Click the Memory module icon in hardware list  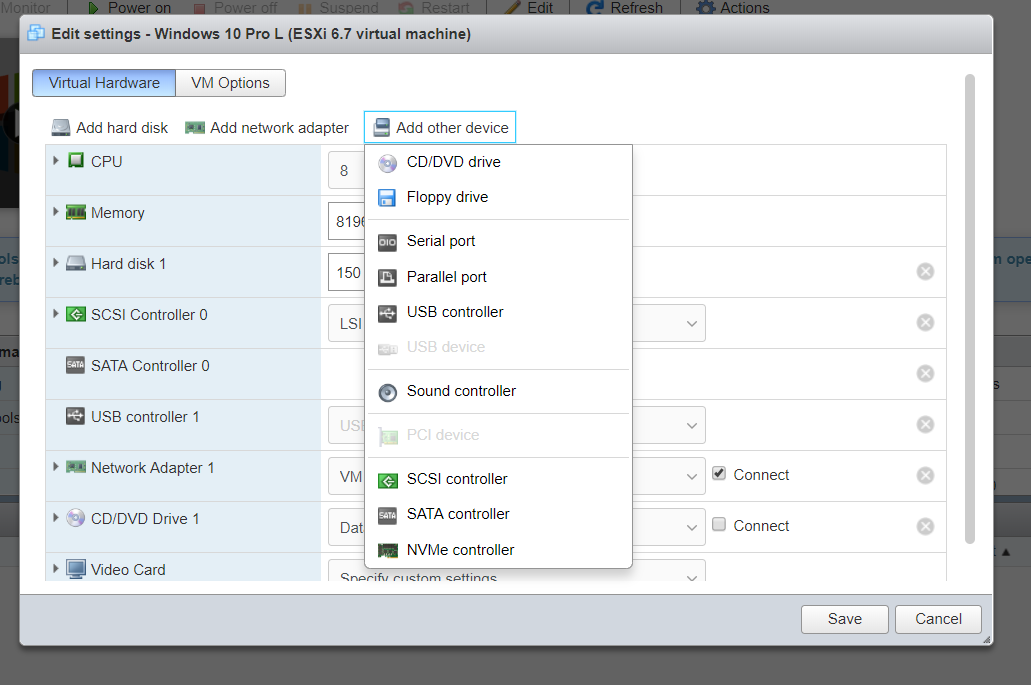(76, 212)
